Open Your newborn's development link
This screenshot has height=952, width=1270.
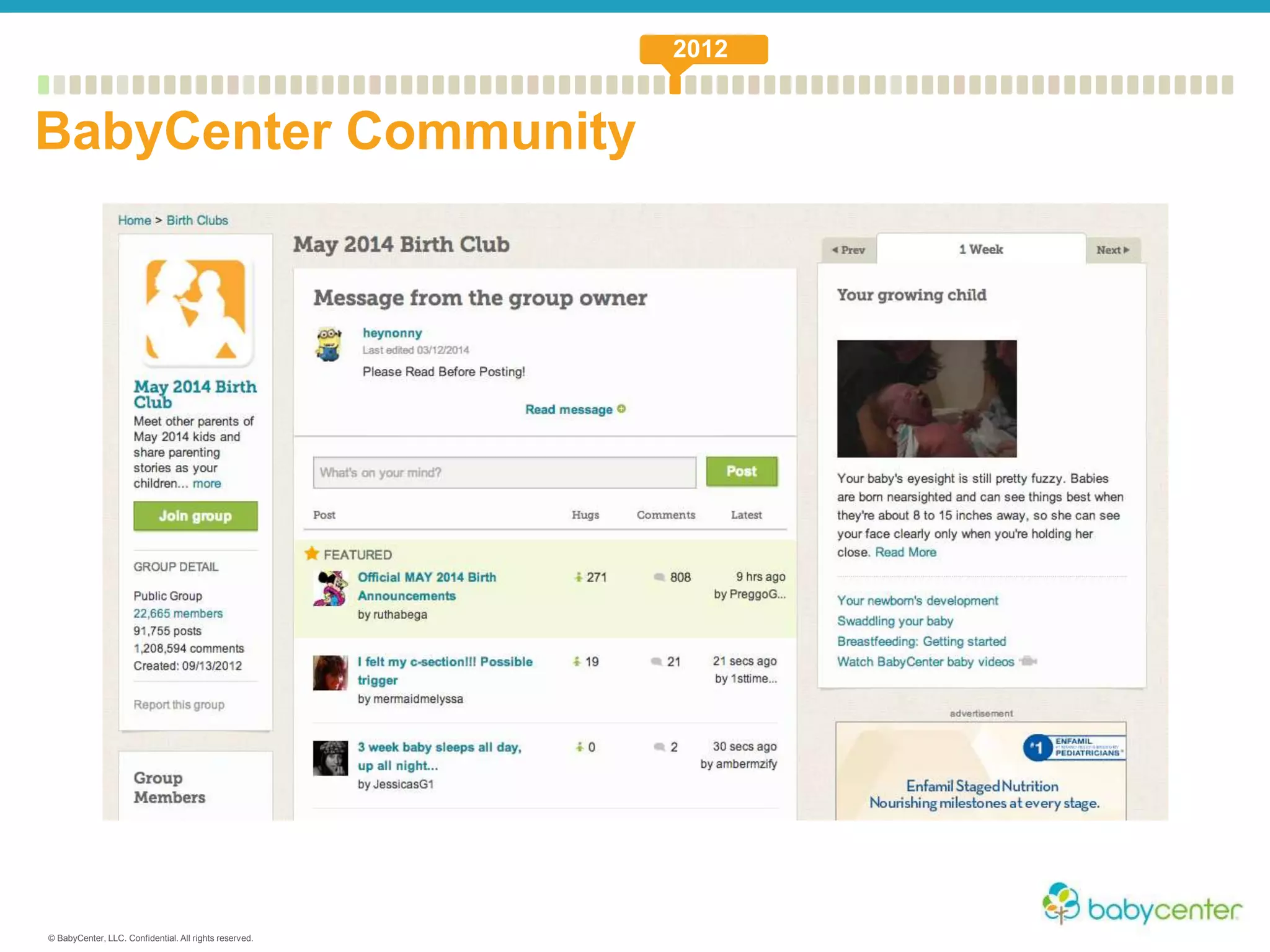coord(918,601)
